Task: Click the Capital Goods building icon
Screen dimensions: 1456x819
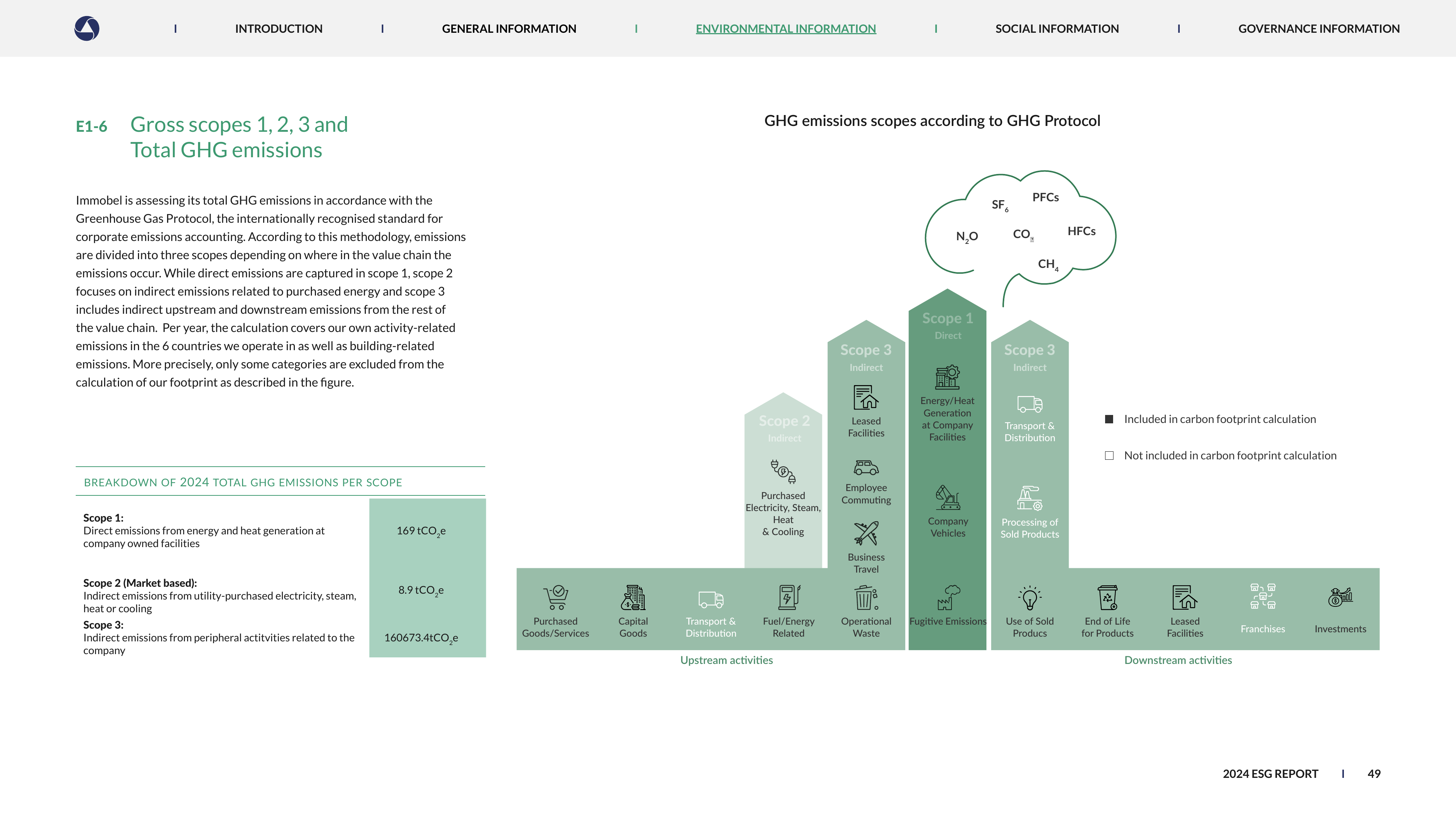Action: [x=633, y=597]
